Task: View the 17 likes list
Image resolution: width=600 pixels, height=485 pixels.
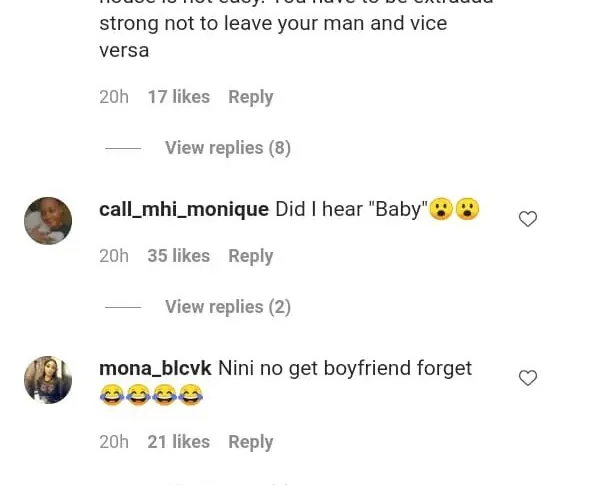Action: tap(178, 97)
